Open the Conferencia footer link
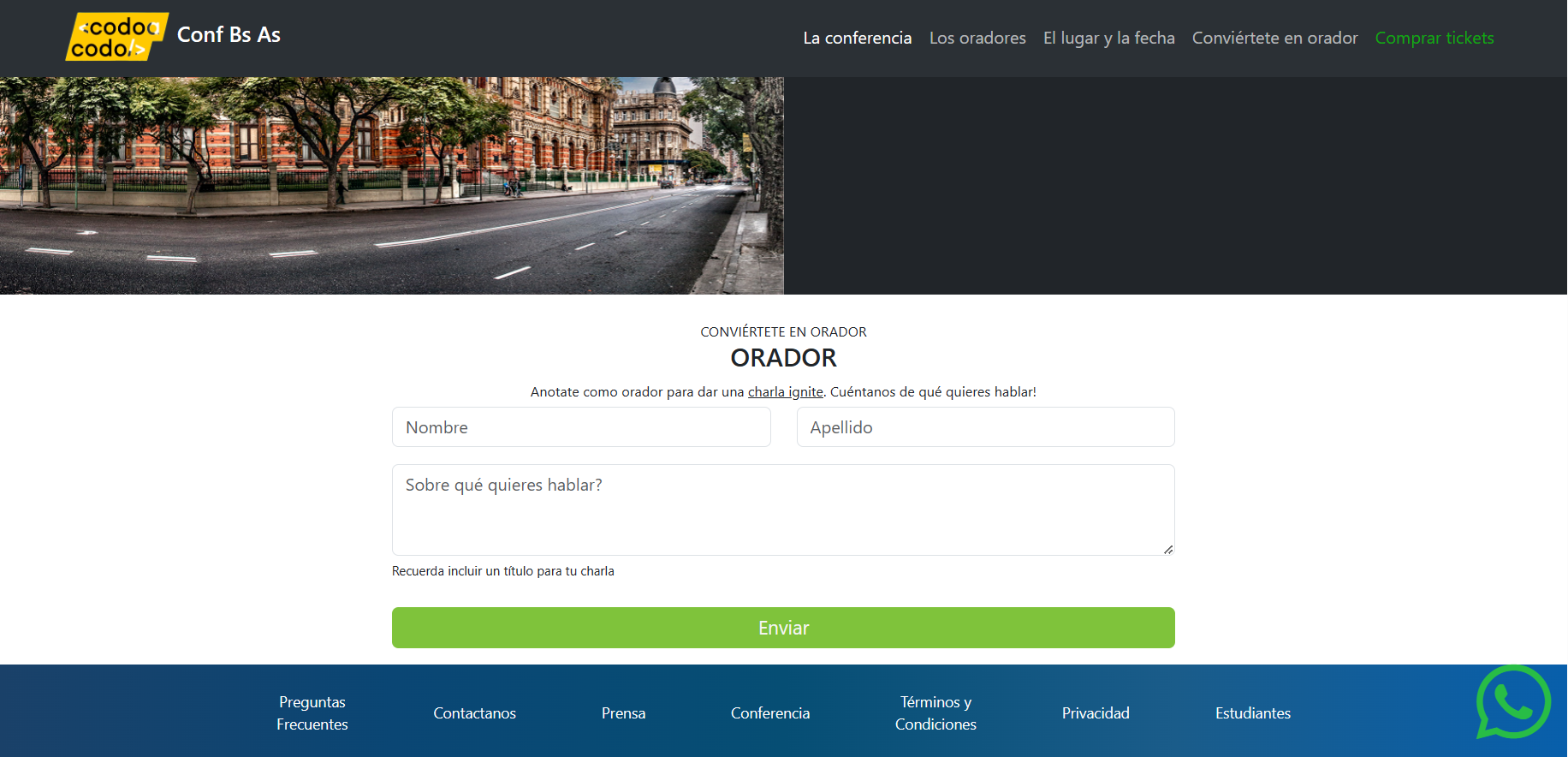 pos(770,713)
